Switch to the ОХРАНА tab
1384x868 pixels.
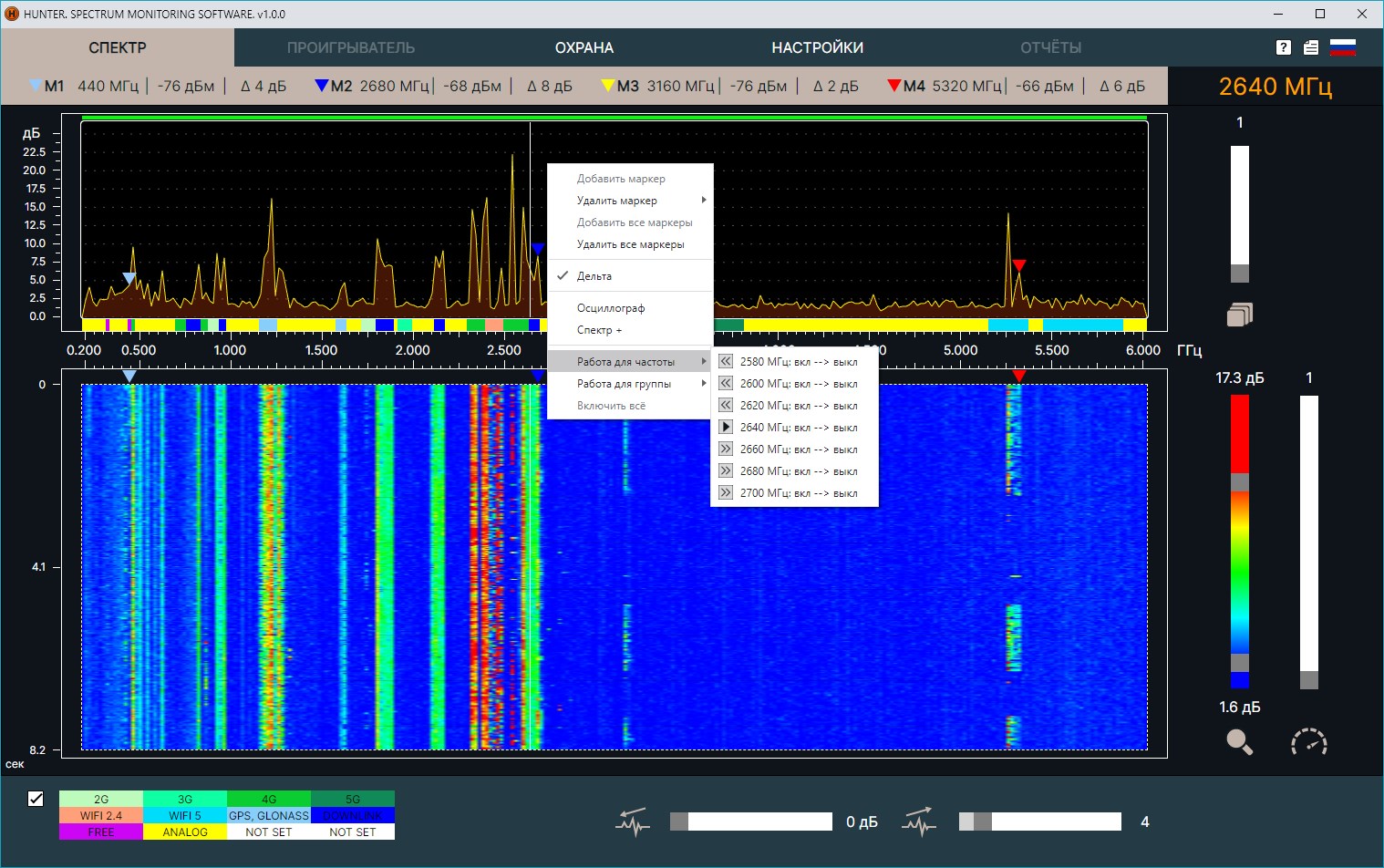pos(584,47)
